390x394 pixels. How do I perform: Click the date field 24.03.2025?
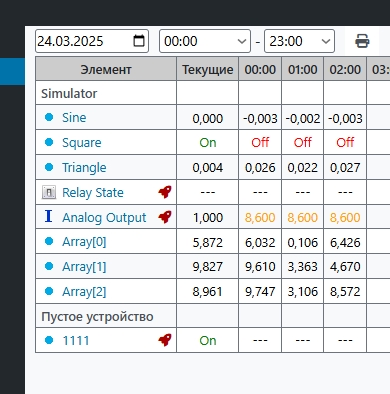tap(92, 41)
